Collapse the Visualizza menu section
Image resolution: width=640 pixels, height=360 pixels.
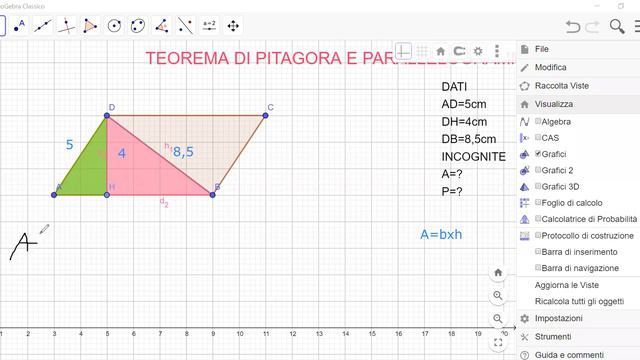tap(578, 104)
